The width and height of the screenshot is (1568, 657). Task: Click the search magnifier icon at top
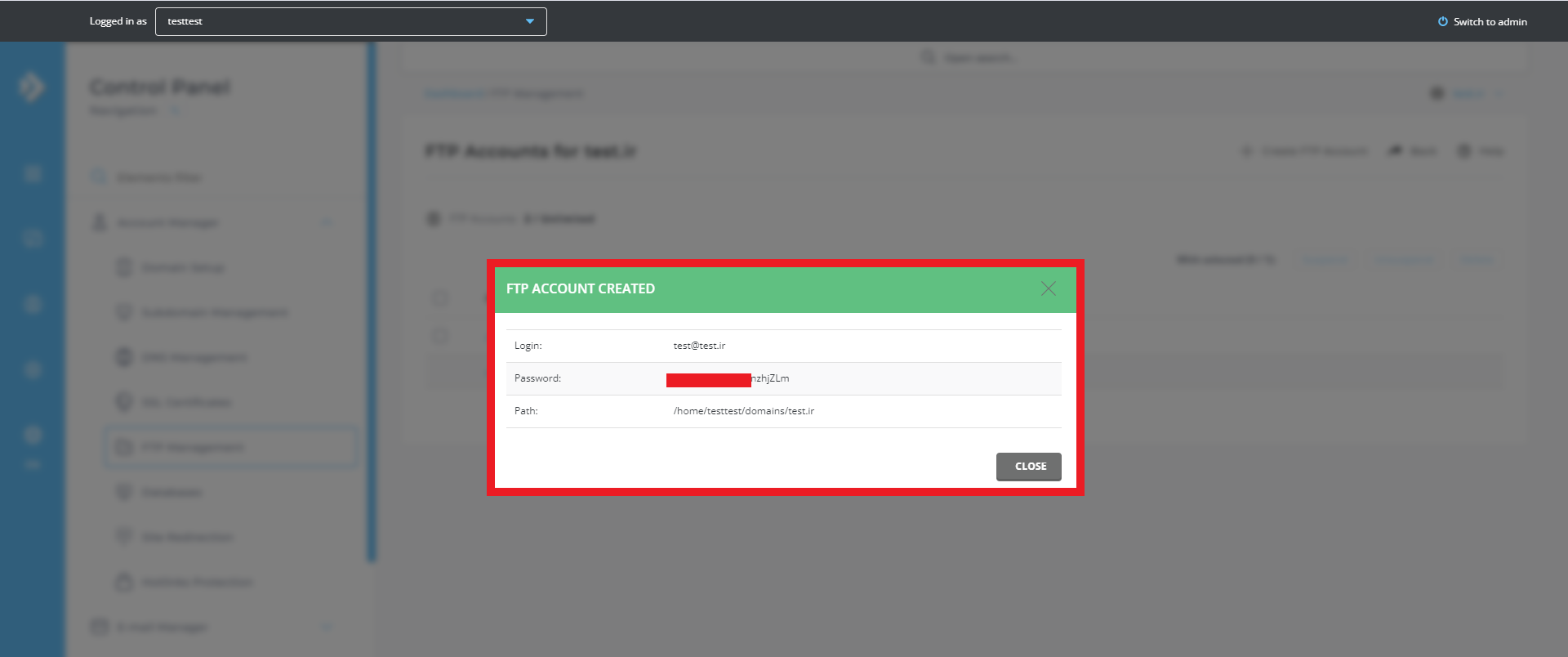click(x=928, y=57)
